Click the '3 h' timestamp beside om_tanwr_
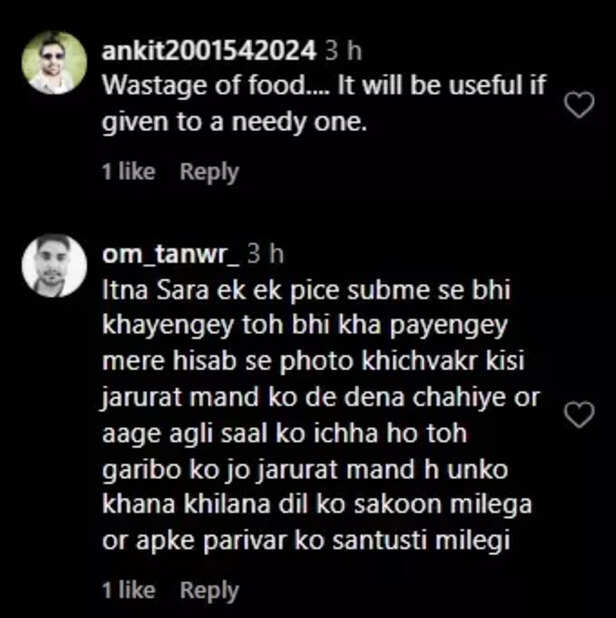The image size is (616, 618). point(265,255)
